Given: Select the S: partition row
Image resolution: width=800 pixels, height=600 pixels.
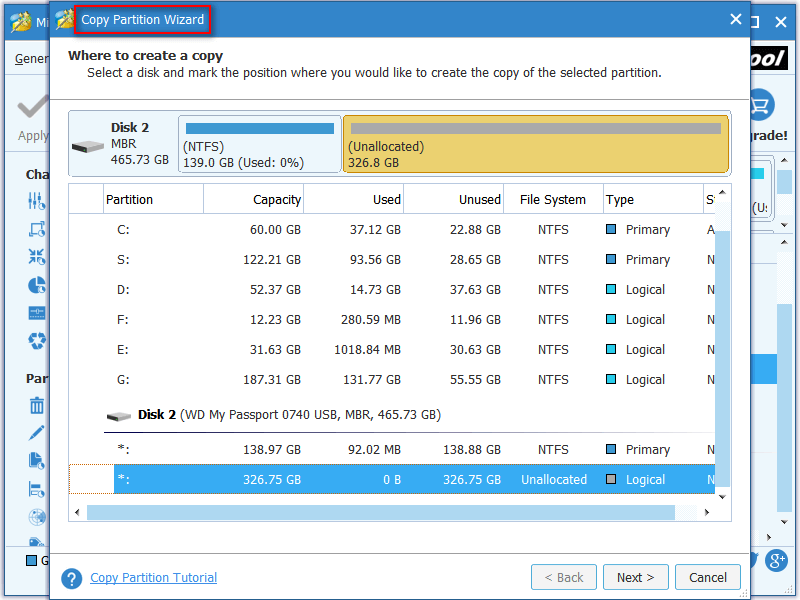Looking at the screenshot, I should [x=392, y=260].
